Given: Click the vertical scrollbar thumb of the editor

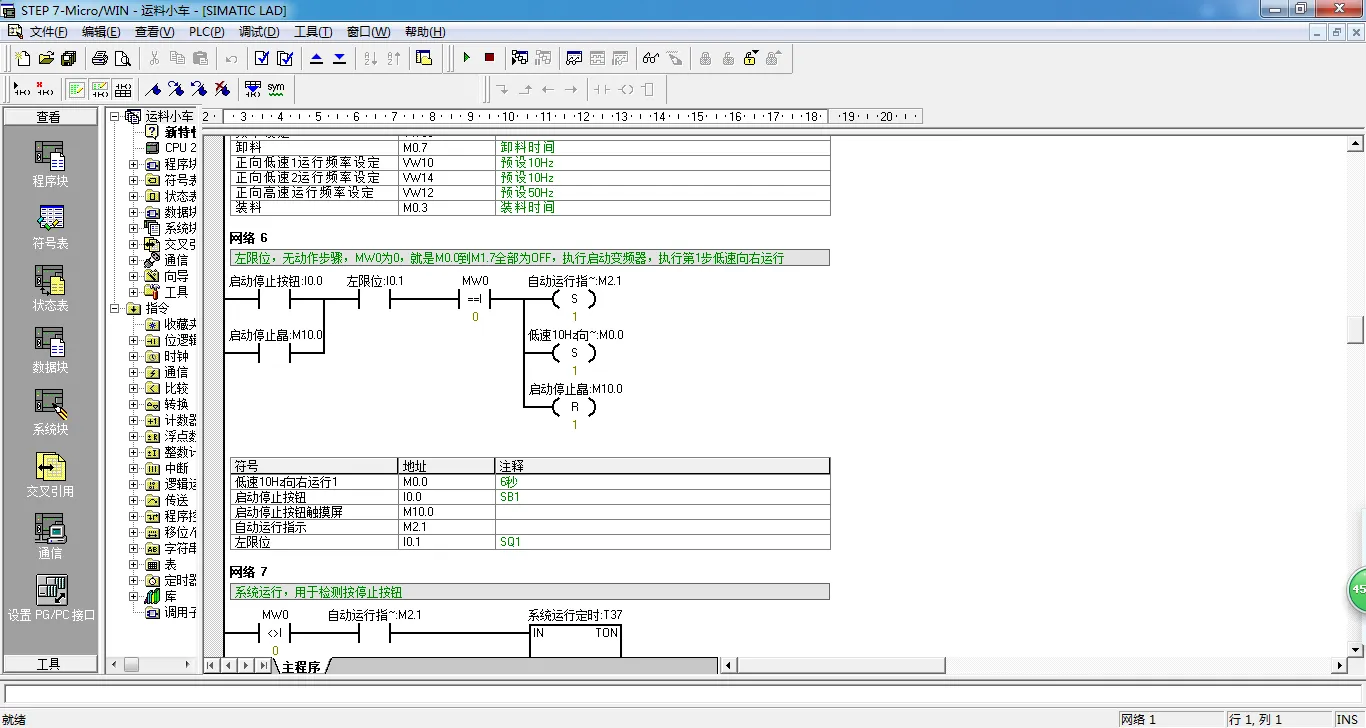Looking at the screenshot, I should pos(1355,329).
